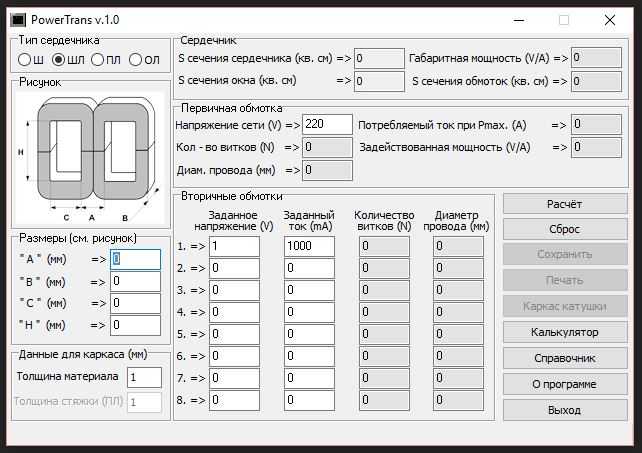Click the "Первичная обмотка" group label
The height and width of the screenshot is (453, 642).
pyautogui.click(x=231, y=108)
